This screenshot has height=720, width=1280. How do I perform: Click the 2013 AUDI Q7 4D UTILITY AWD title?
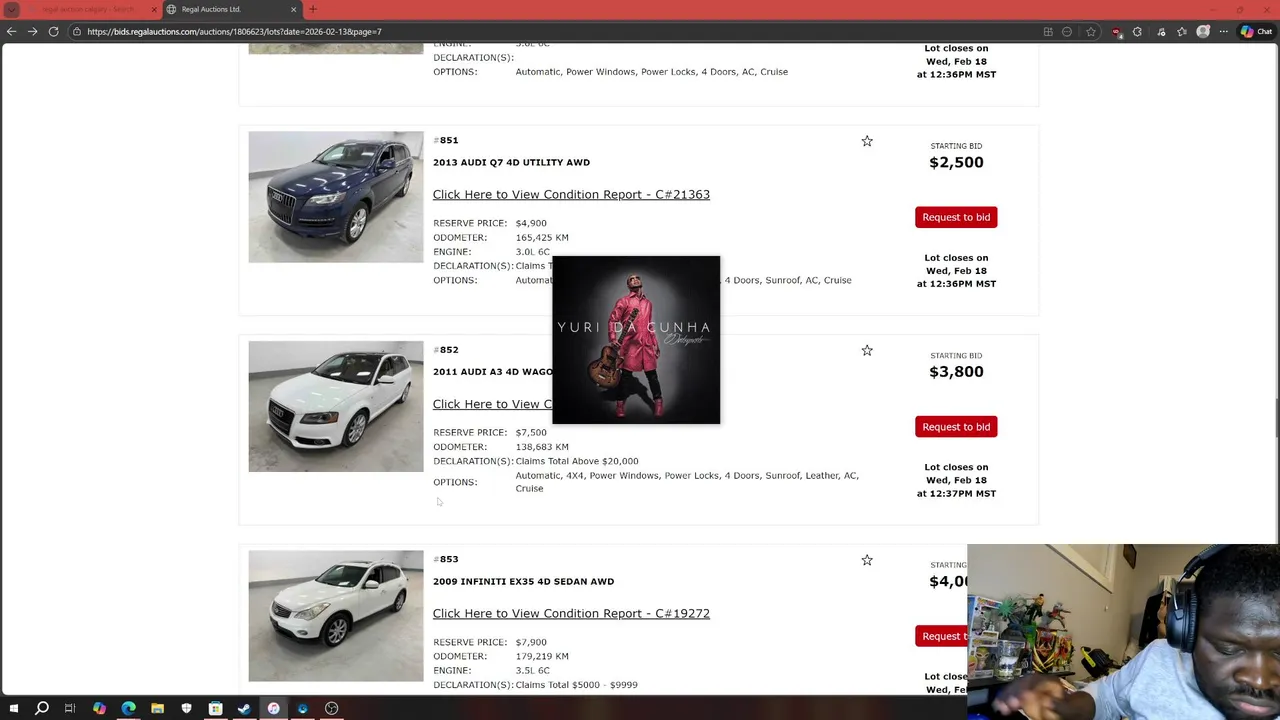tap(511, 162)
